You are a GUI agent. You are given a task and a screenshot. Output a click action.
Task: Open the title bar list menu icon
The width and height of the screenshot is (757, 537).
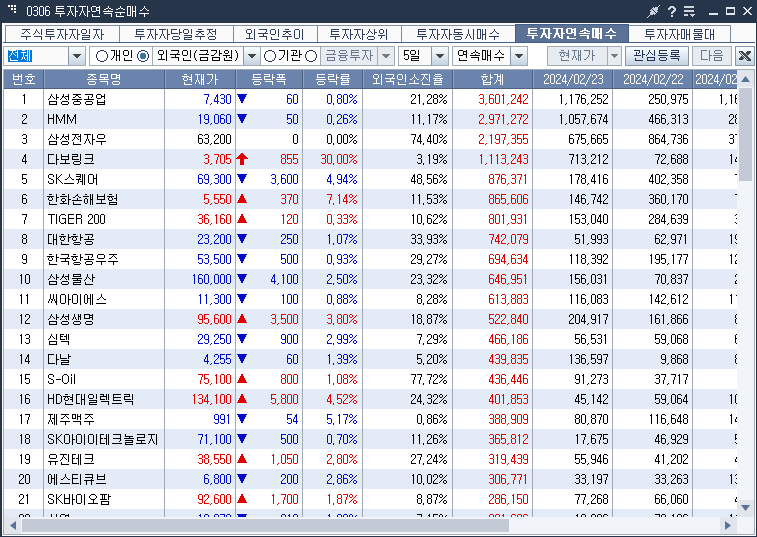coord(689,11)
